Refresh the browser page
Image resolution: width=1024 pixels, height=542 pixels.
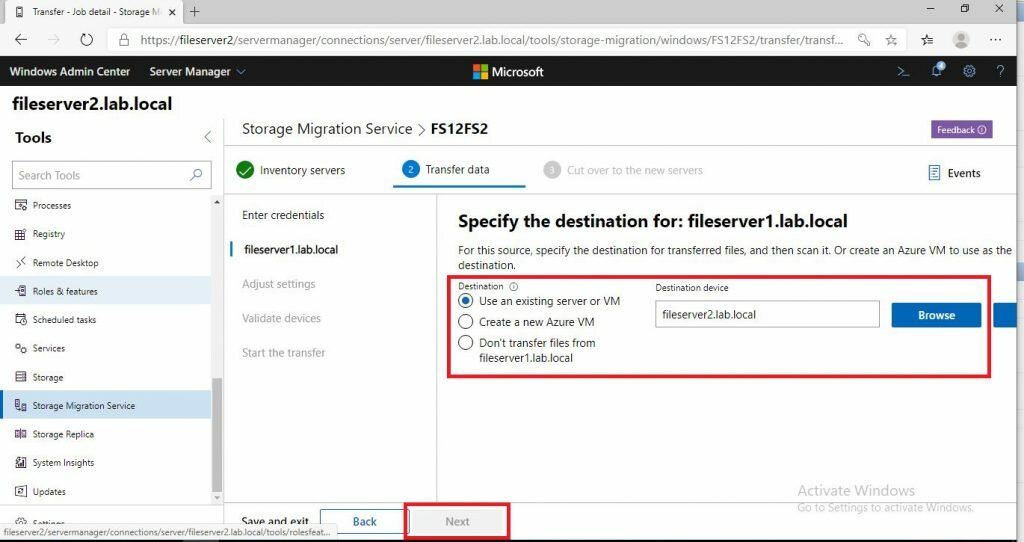tap(86, 40)
